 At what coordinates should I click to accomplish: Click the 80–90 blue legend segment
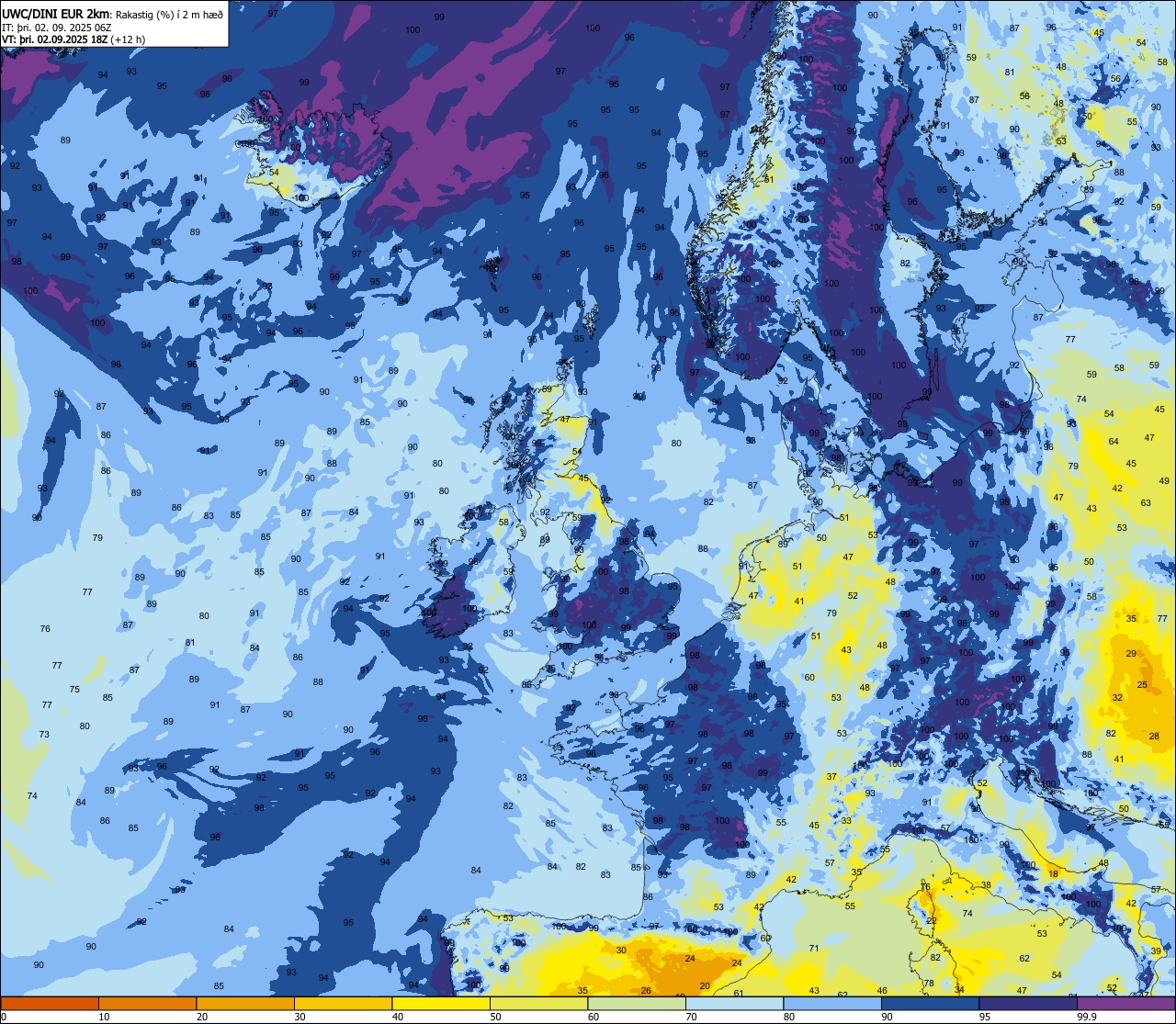pyautogui.click(x=832, y=1004)
